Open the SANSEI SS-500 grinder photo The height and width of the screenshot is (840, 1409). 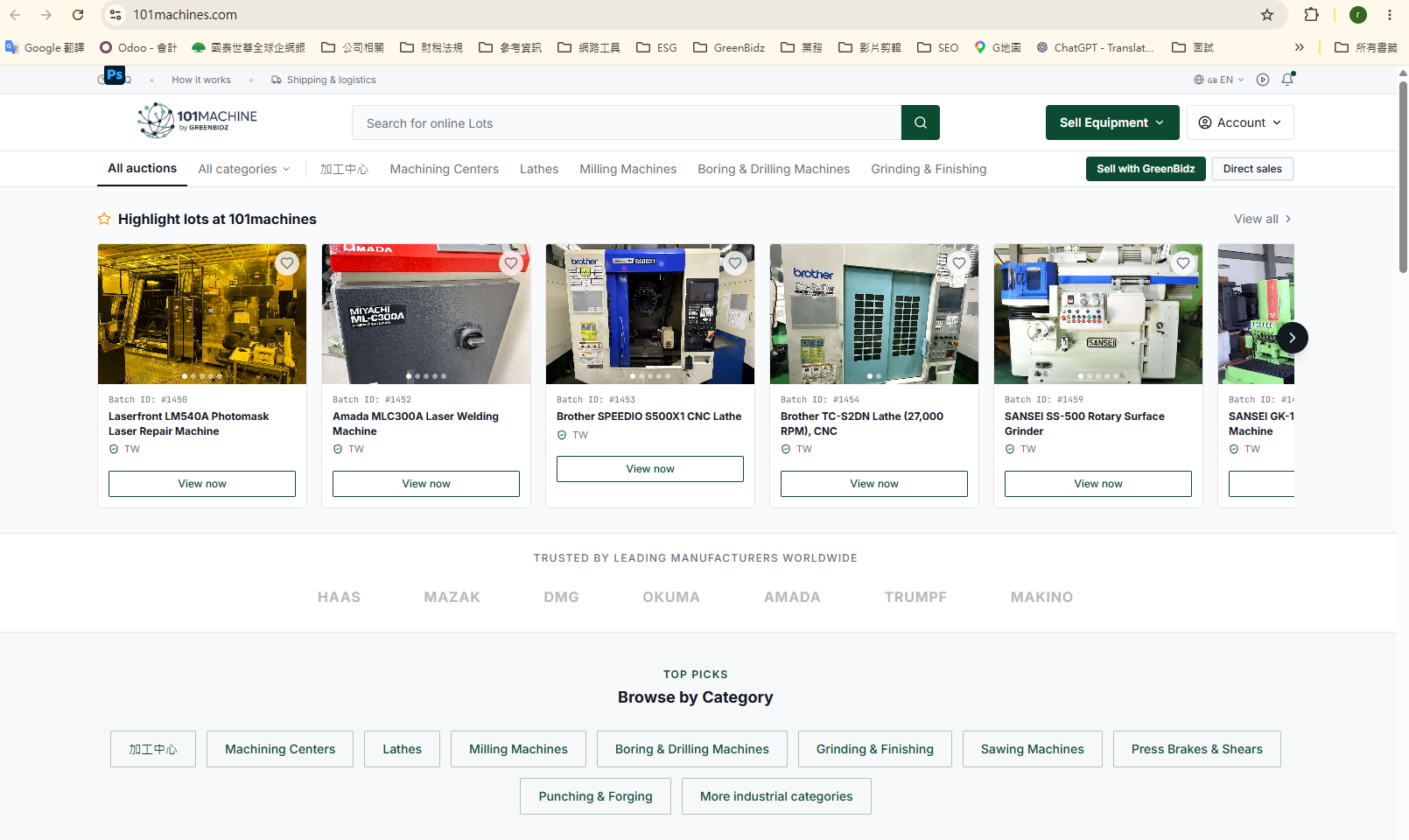click(x=1098, y=314)
